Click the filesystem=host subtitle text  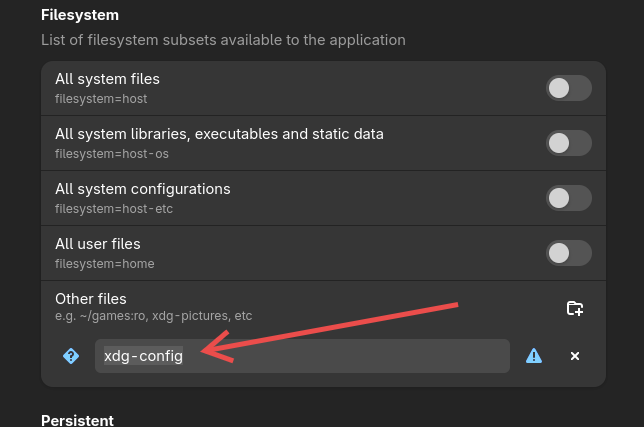101,99
